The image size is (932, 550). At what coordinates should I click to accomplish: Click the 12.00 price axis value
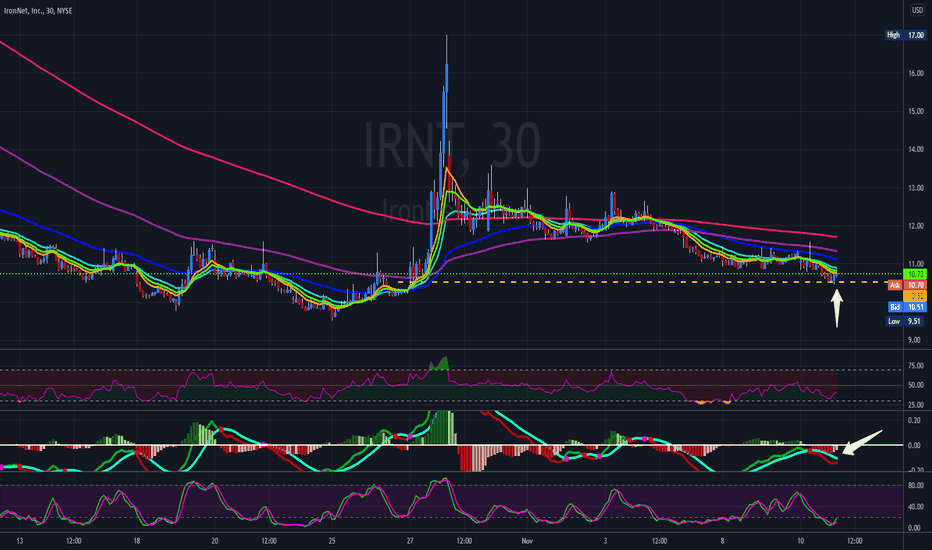916,226
